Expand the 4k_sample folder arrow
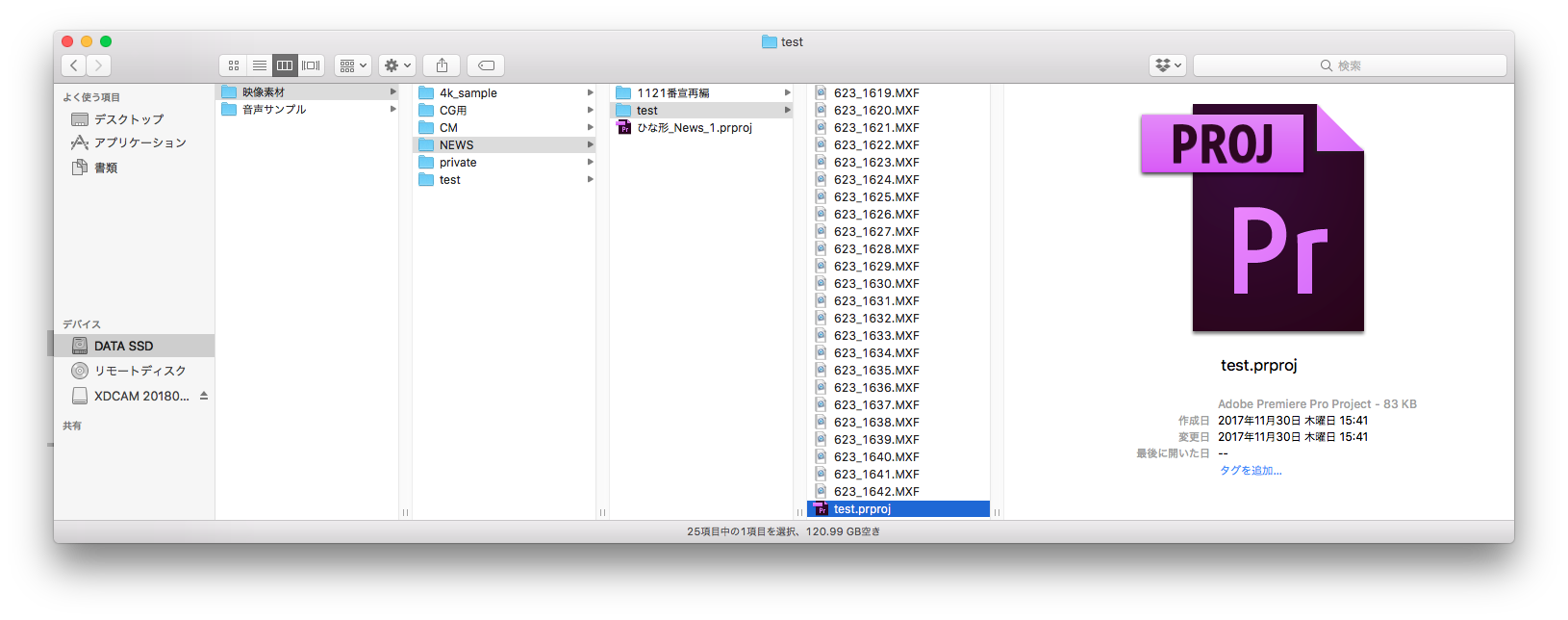1568x620 pixels. (590, 93)
